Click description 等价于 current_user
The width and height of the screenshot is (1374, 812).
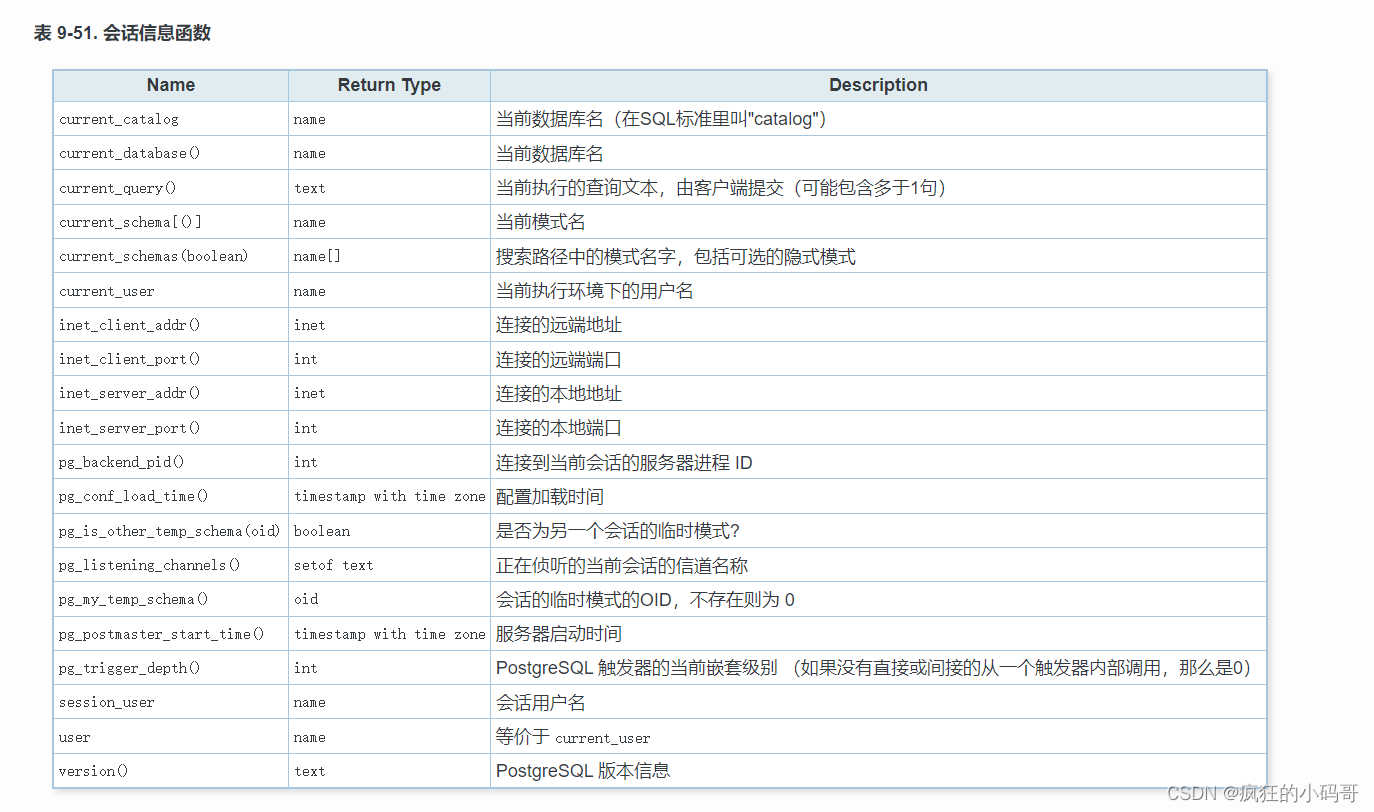tap(573, 737)
